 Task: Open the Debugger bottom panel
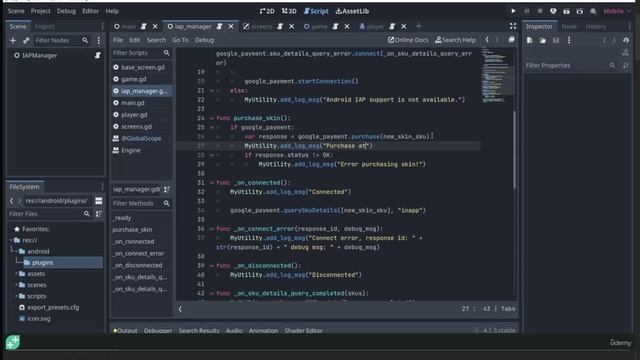pos(158,331)
